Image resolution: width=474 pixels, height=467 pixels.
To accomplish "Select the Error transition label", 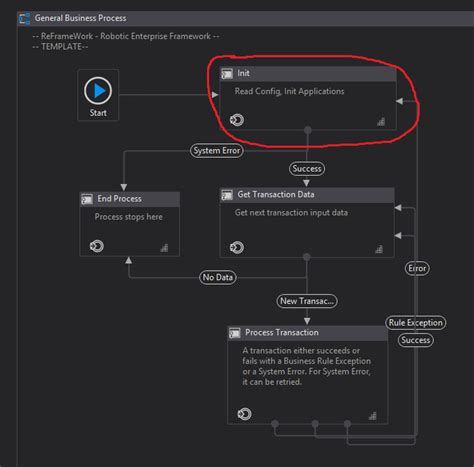I will 417,268.
